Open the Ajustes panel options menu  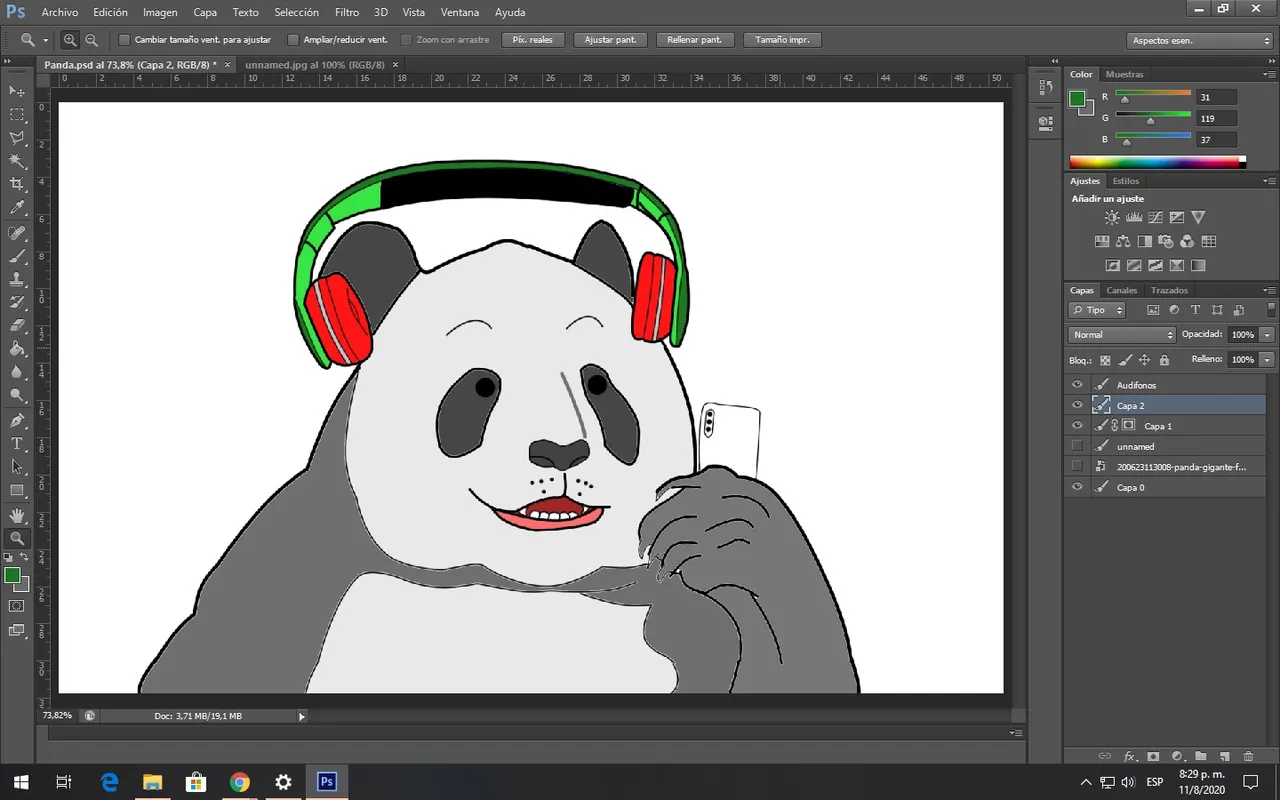click(x=1269, y=181)
